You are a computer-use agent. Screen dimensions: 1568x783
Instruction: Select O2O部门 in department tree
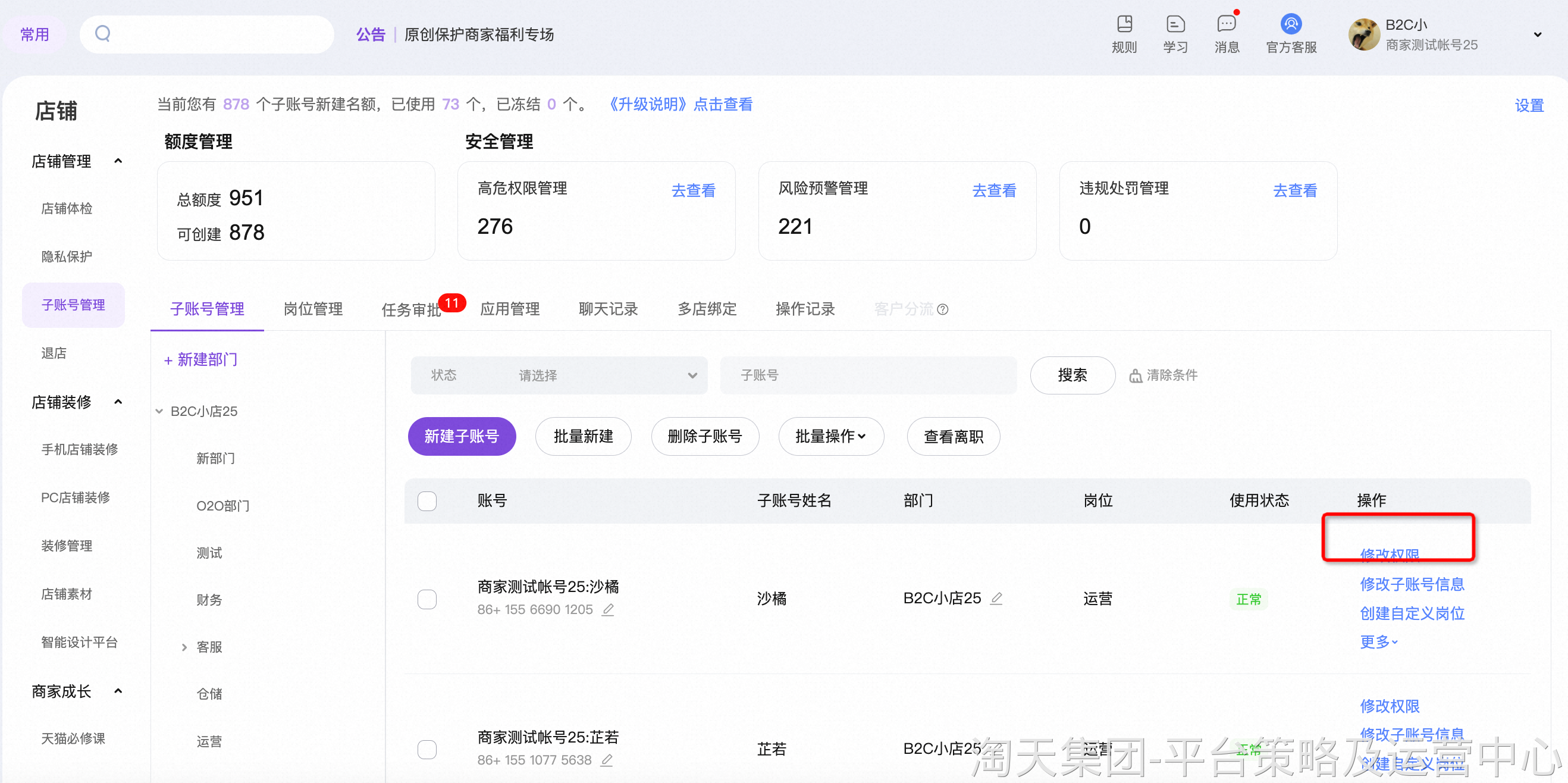point(223,505)
